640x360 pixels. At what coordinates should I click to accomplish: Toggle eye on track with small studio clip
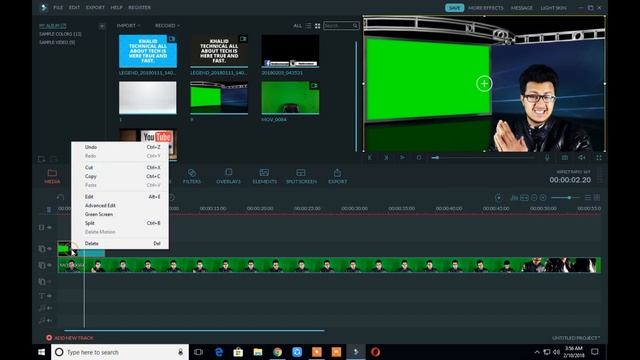pos(49,249)
